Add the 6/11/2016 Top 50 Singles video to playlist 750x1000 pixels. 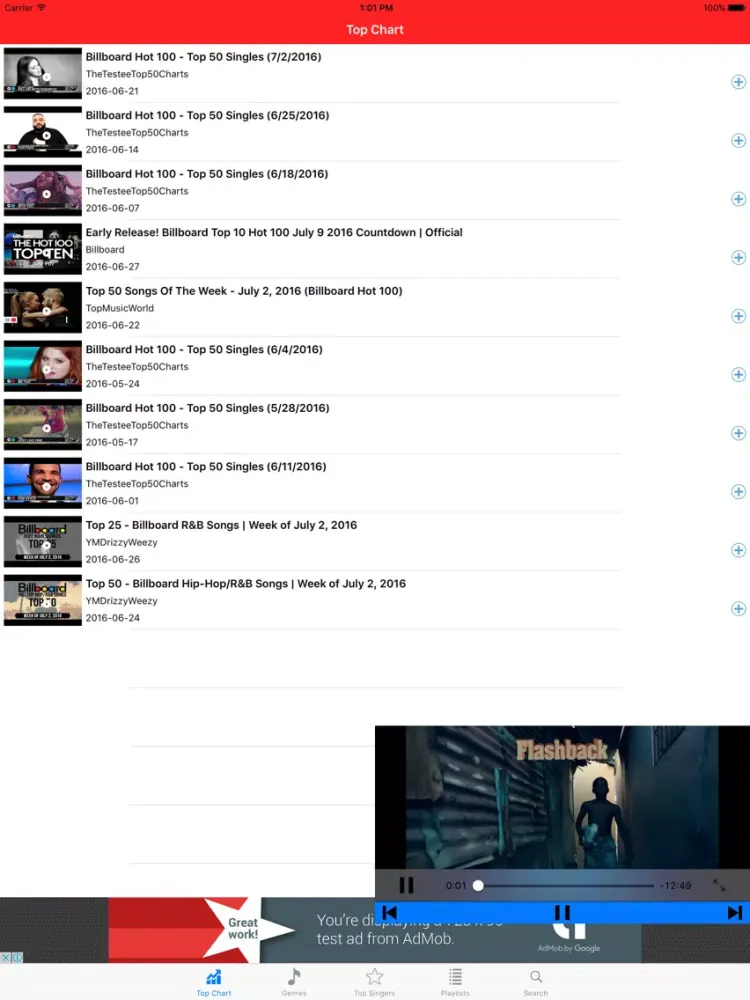[x=738, y=492]
